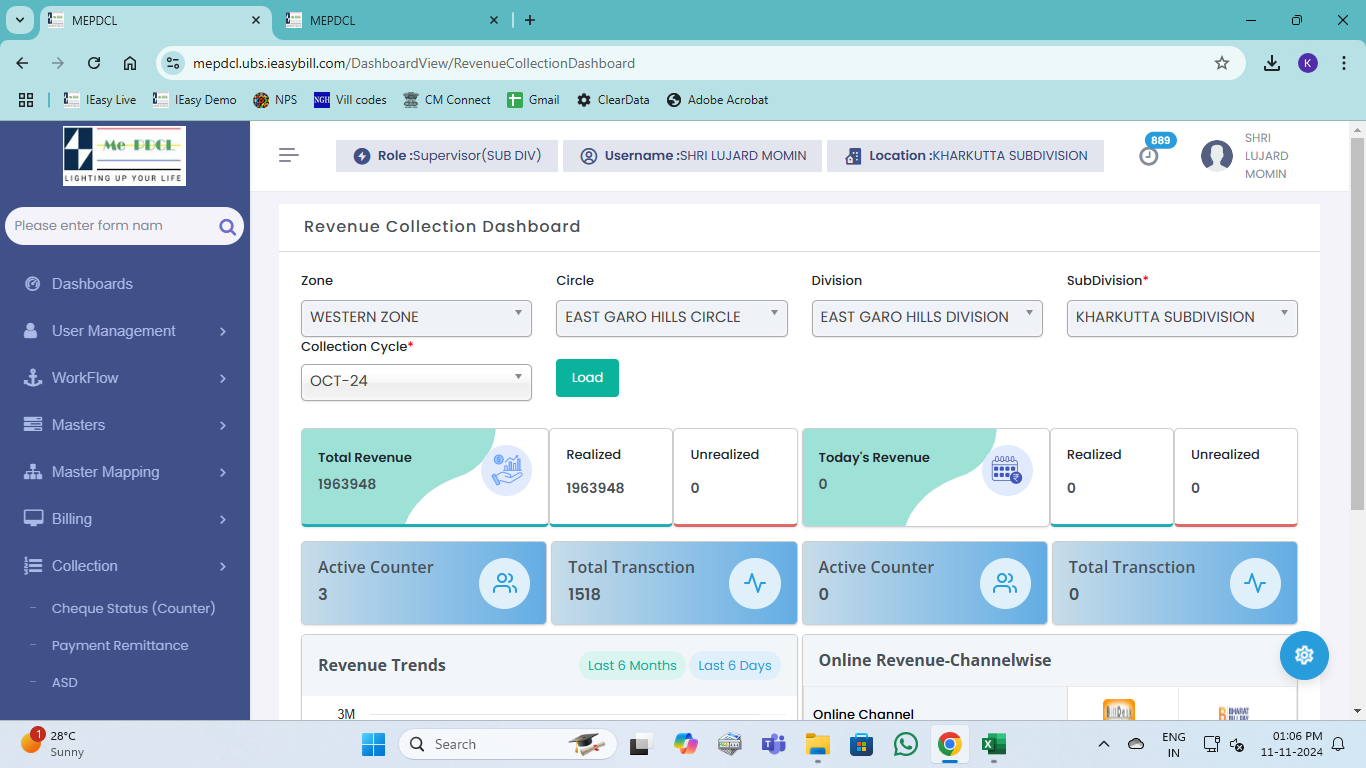Open Payment Remittance under Collection

[120, 646]
